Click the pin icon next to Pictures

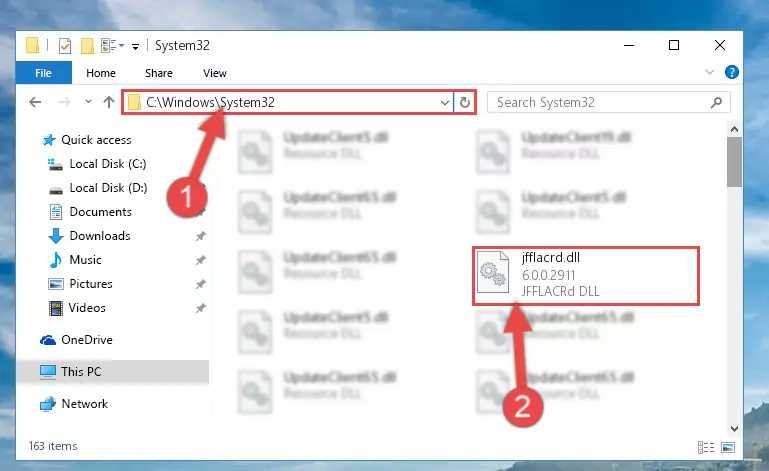click(201, 284)
